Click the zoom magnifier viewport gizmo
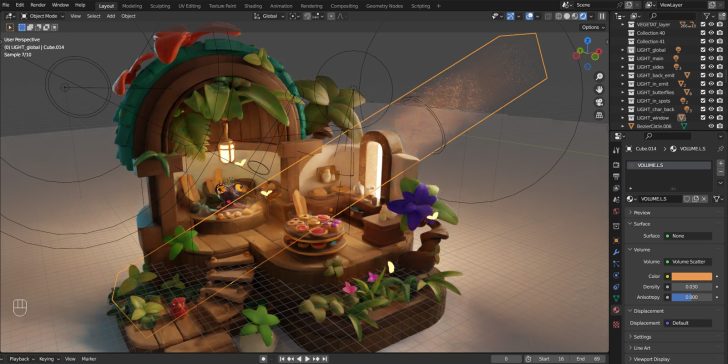The width and height of the screenshot is (728, 364). click(x=599, y=77)
